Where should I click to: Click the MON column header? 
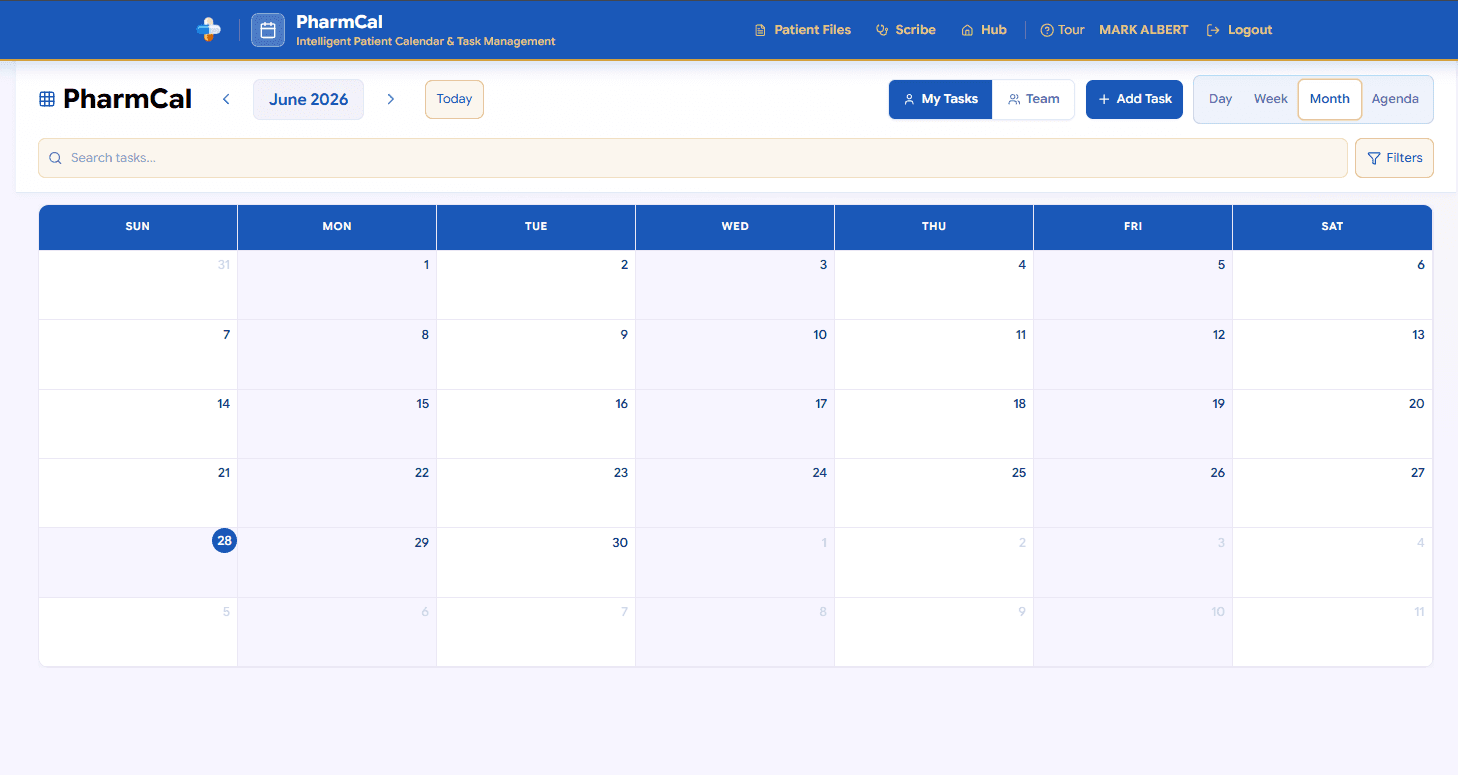[337, 227]
